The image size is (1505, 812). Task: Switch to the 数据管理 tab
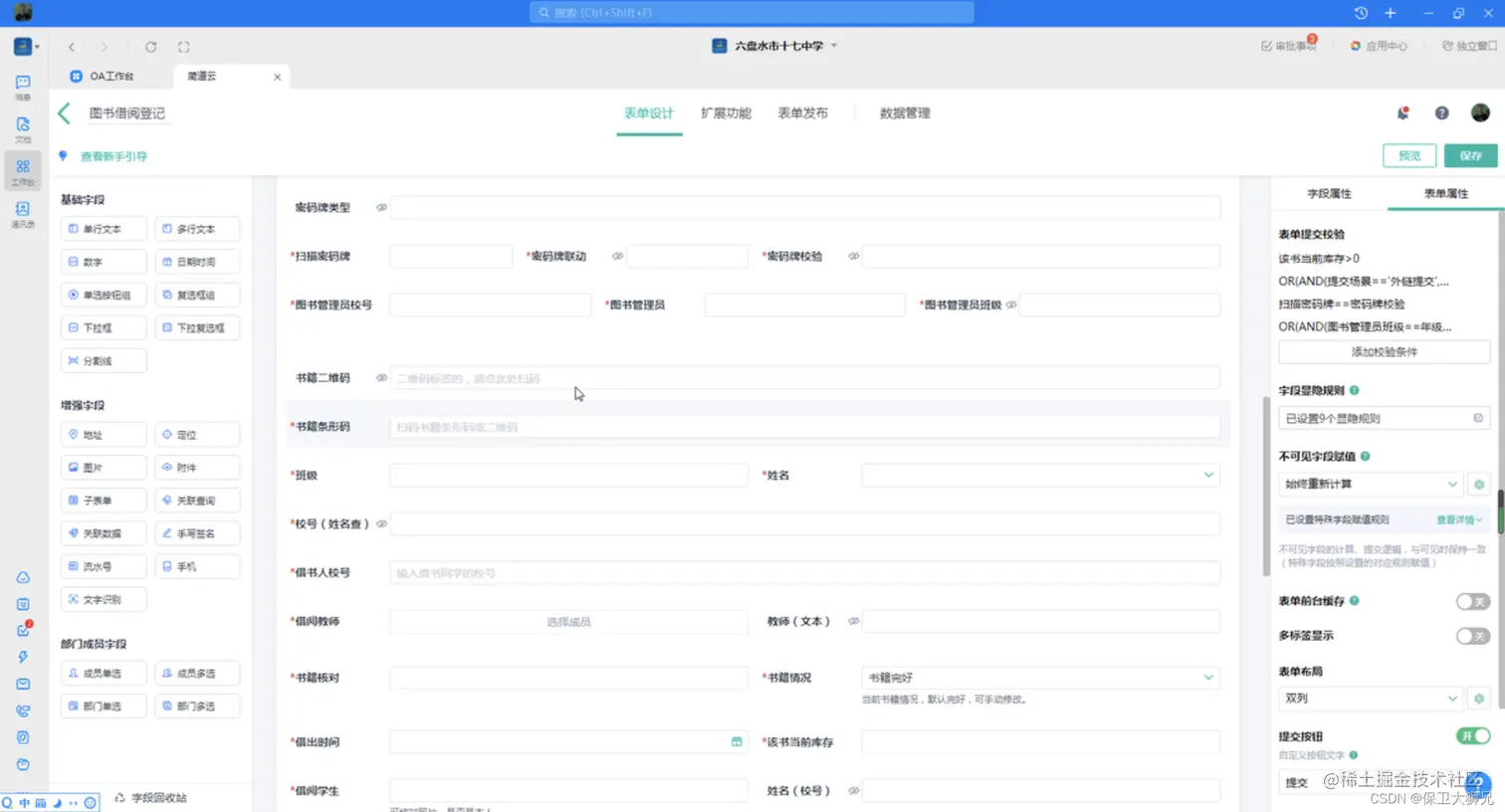(905, 113)
